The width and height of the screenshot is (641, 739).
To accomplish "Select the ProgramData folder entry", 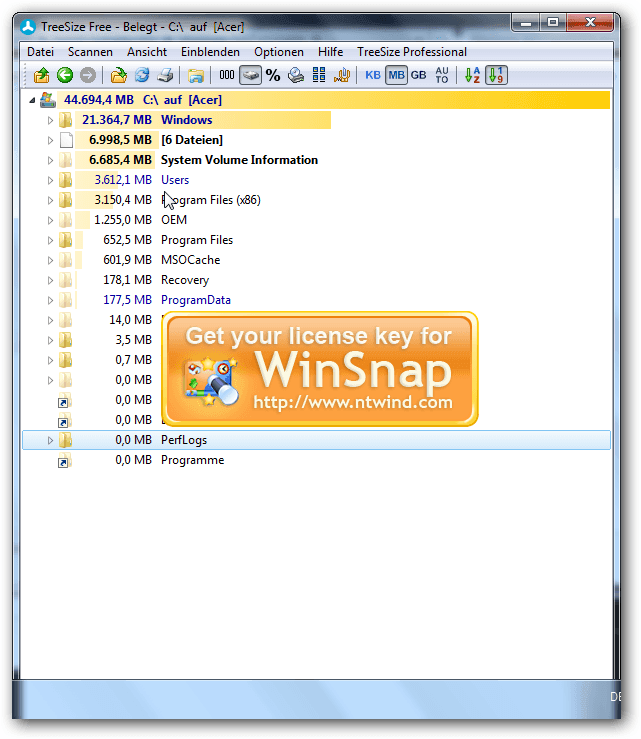I will (x=196, y=300).
